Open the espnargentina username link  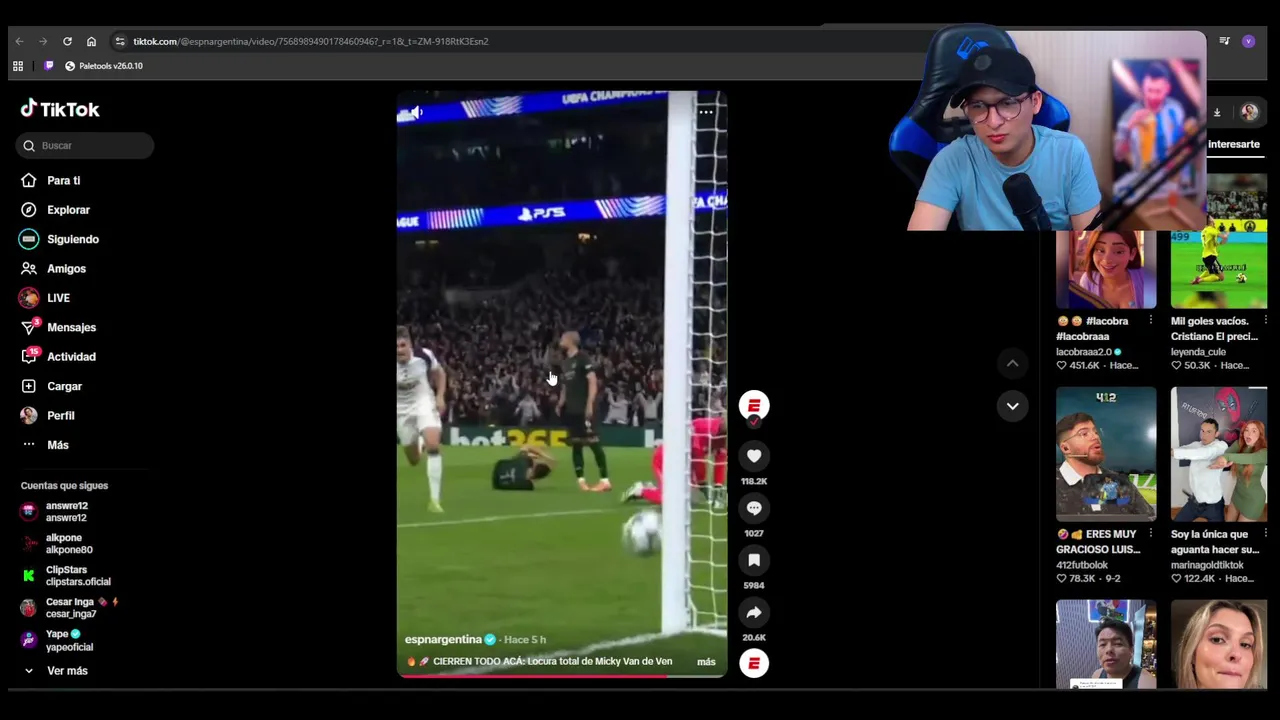[x=443, y=640]
